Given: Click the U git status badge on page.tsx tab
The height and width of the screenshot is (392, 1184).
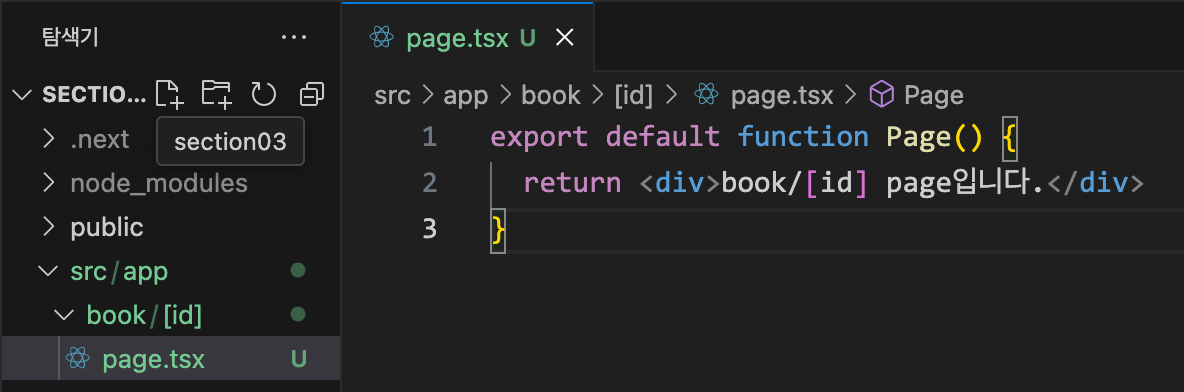Looking at the screenshot, I should (x=527, y=39).
